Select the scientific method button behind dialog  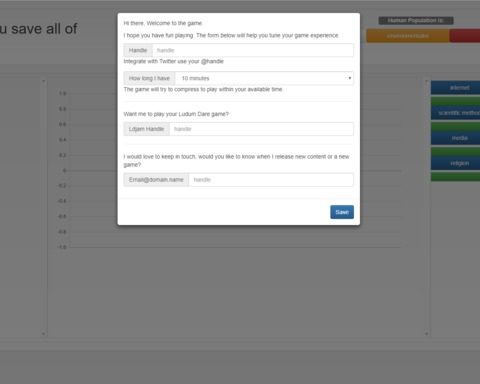click(x=455, y=113)
